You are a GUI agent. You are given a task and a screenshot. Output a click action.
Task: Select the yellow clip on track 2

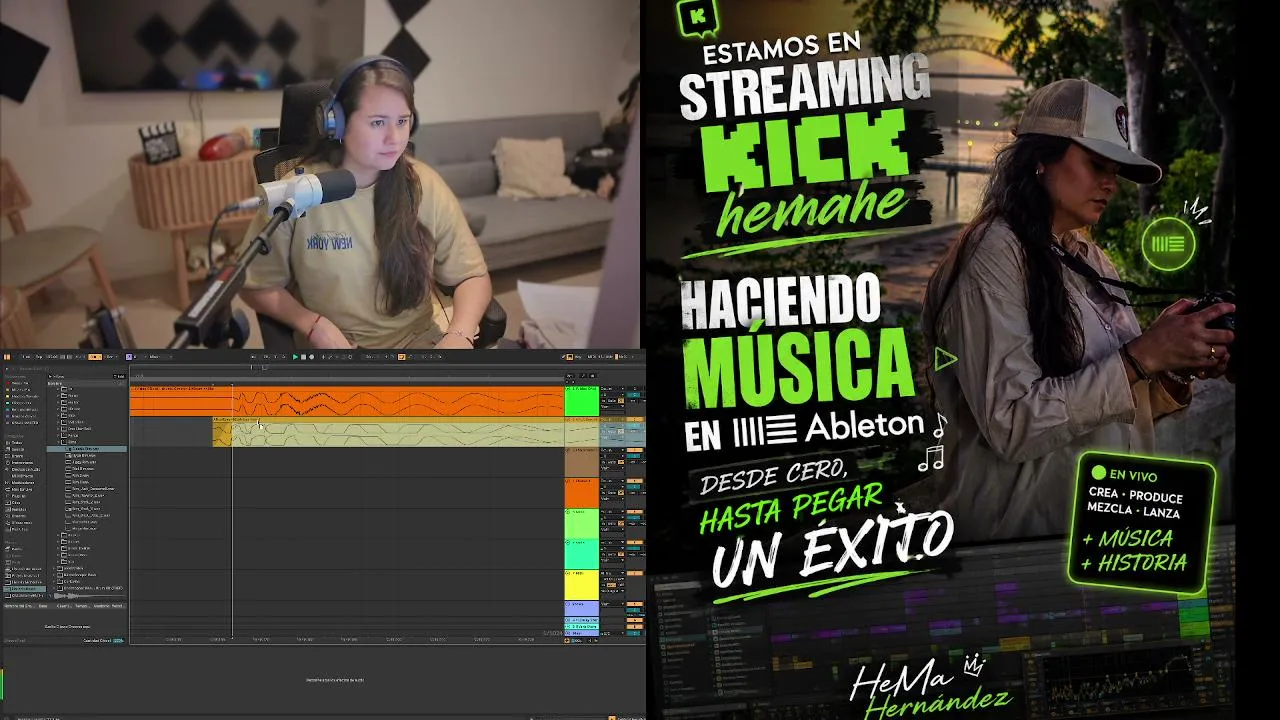pos(388,432)
